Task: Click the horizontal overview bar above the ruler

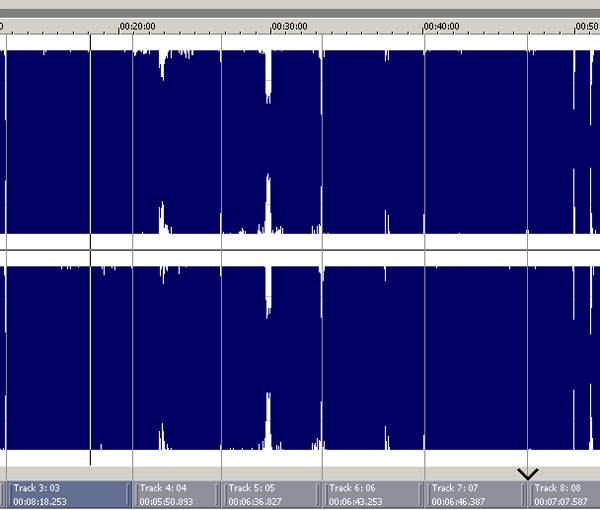Action: click(x=300, y=13)
